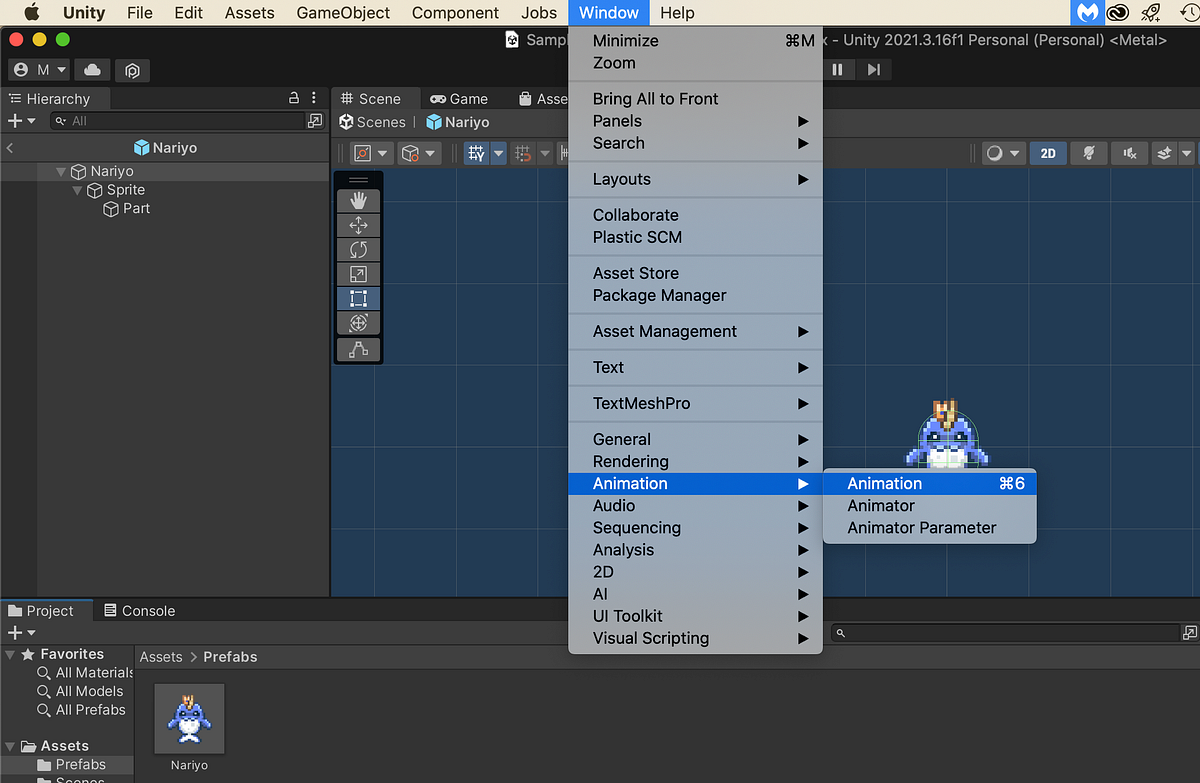1200x783 pixels.
Task: Collapse the Nariyo object in the Hierarchy
Action: (x=61, y=171)
